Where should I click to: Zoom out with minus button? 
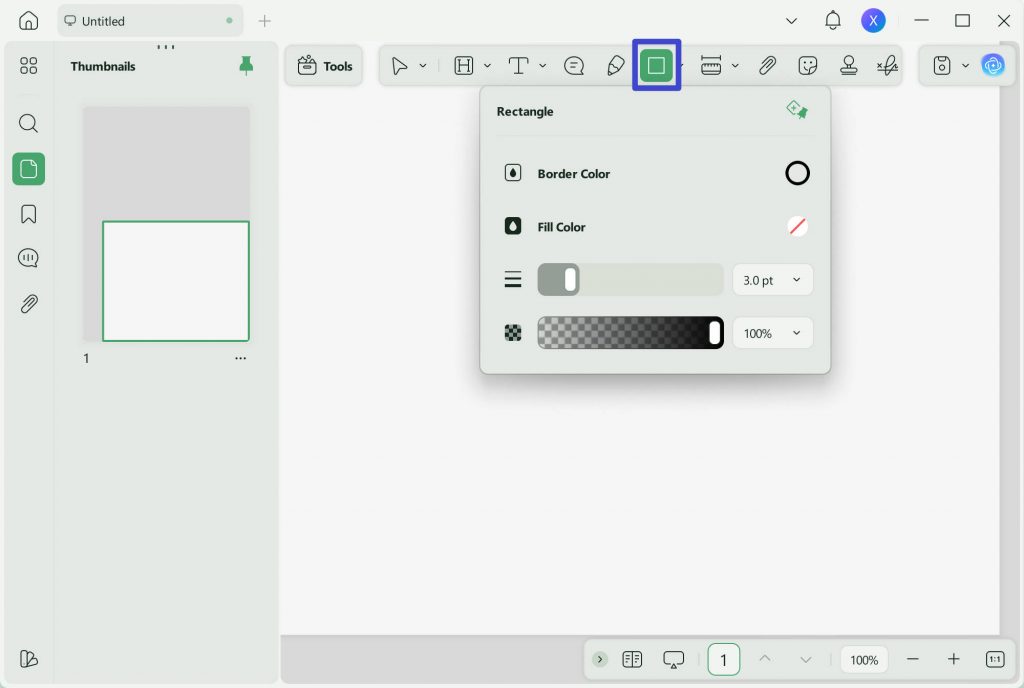(x=913, y=659)
